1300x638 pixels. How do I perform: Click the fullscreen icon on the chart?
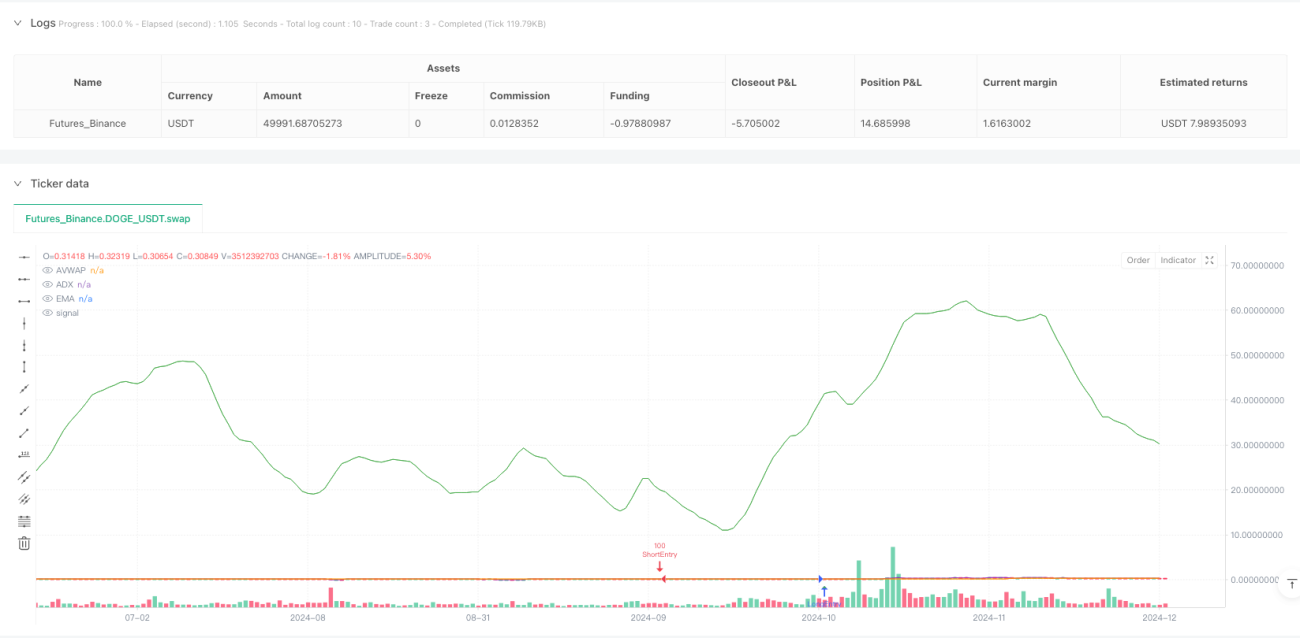tap(1209, 260)
